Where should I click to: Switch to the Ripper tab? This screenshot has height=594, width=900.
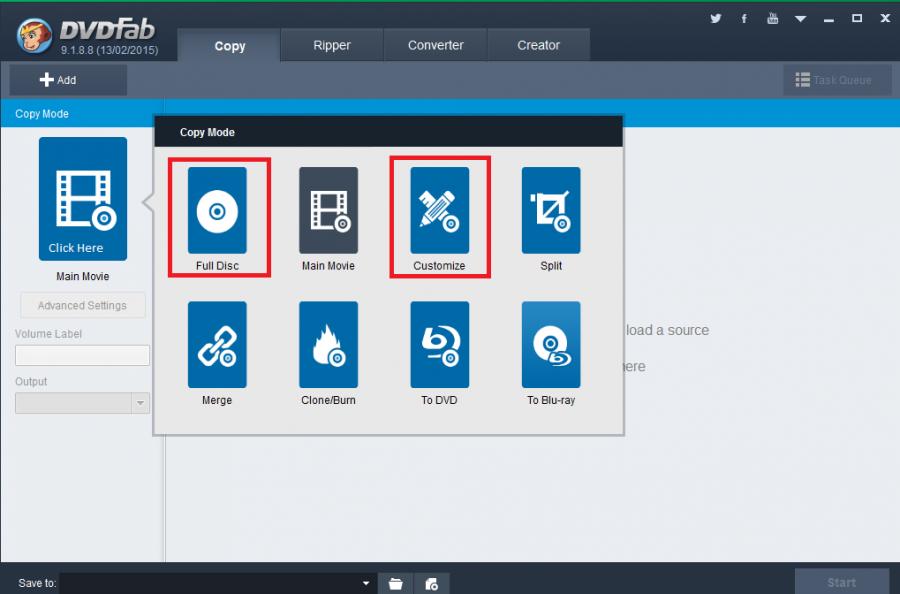pyautogui.click(x=332, y=45)
